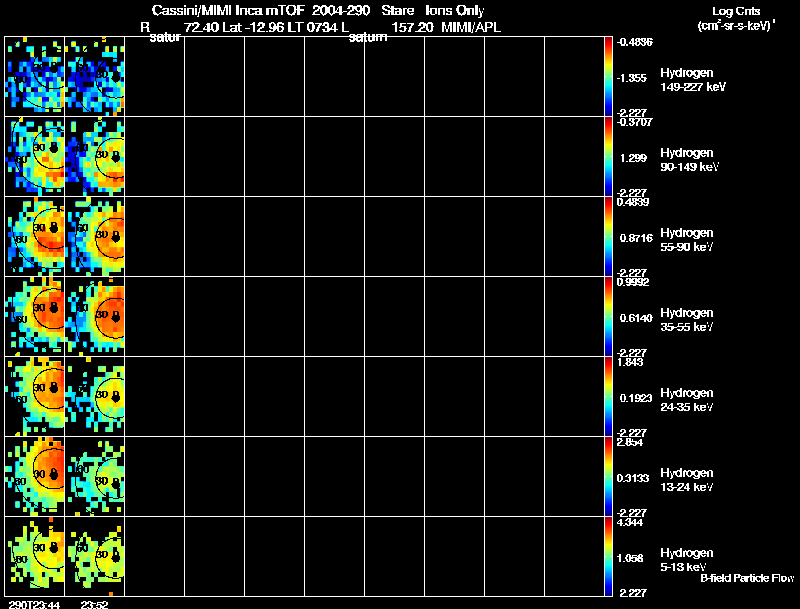Screen dimensions: 800x609
Task: Select the color bar for Hydrogen 24-35 keV
Action: point(608,397)
